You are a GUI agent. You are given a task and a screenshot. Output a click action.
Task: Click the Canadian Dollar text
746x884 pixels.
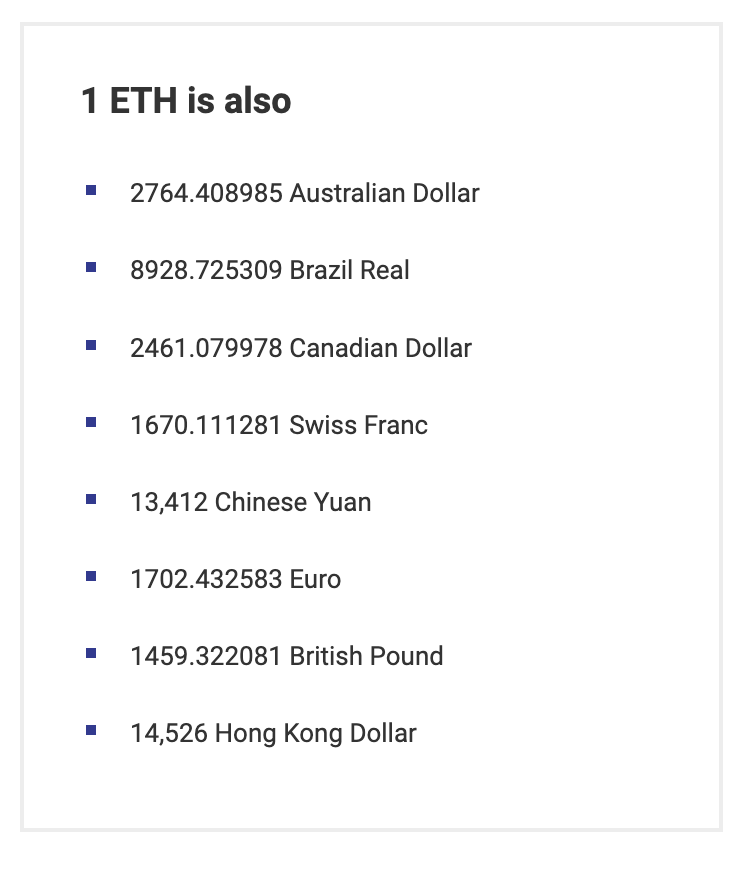[380, 348]
